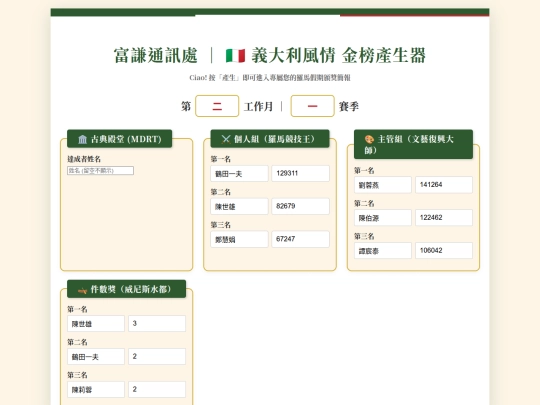Edit individual second place score 82679
The image size is (540, 405).
[301, 206]
